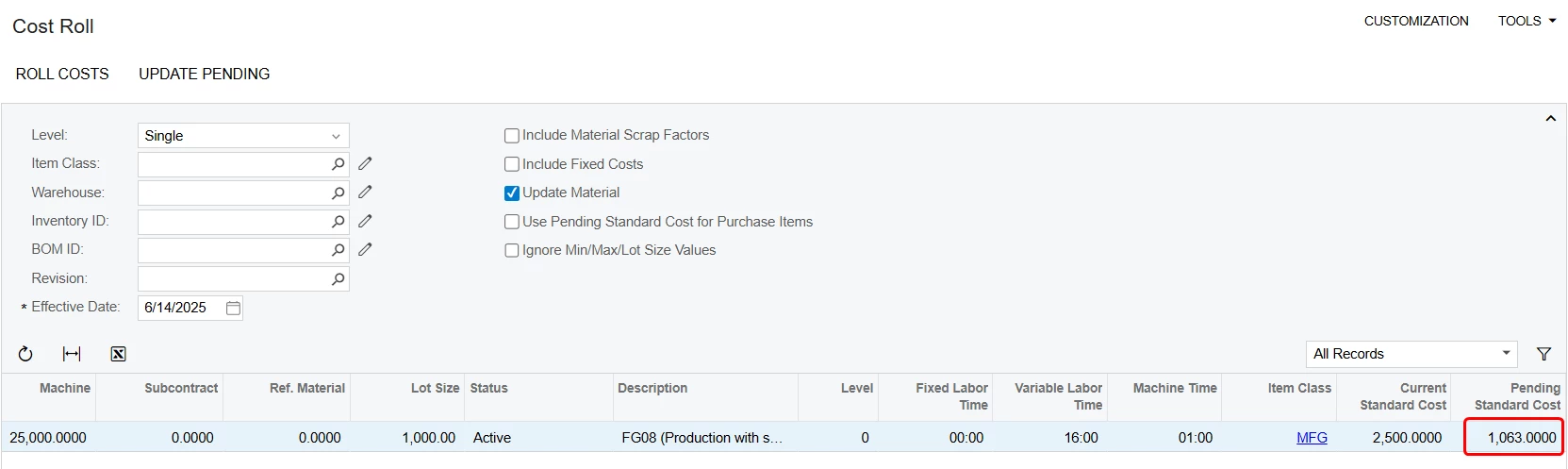Tick Ignore Min/Max/Lot Size Values checkbox
1568x469 pixels.
[512, 251]
